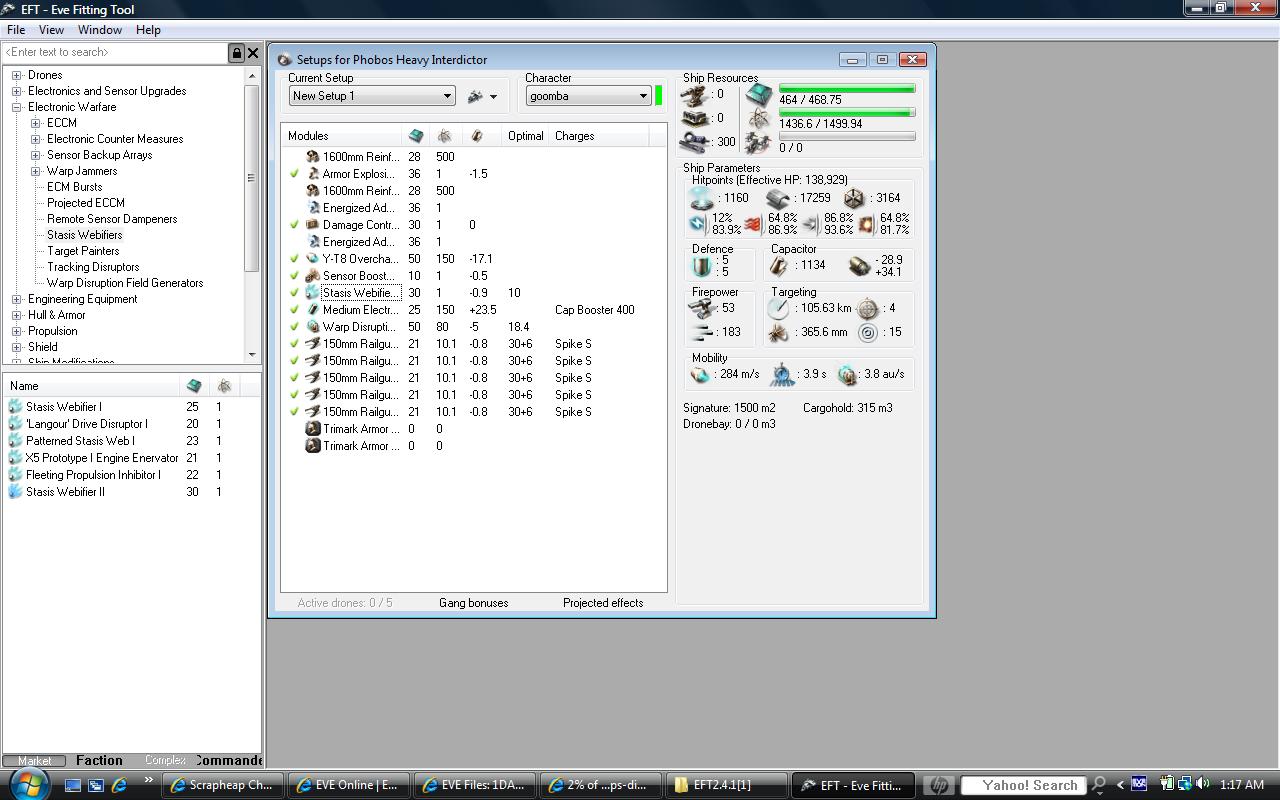
Task: Toggle the checkmark for Medium Electr... module
Action: [294, 310]
